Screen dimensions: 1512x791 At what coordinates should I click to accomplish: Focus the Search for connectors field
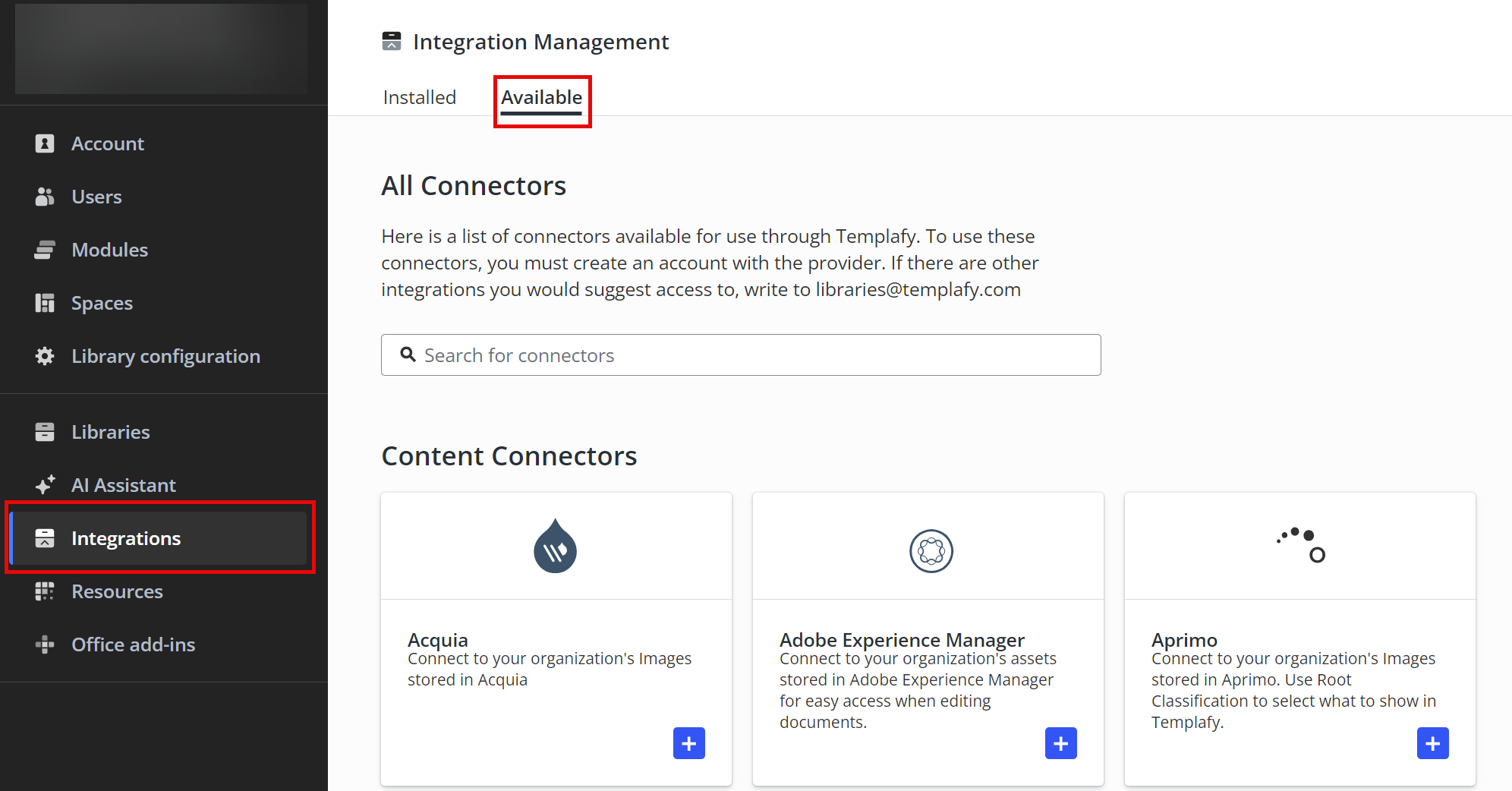pyautogui.click(x=741, y=355)
